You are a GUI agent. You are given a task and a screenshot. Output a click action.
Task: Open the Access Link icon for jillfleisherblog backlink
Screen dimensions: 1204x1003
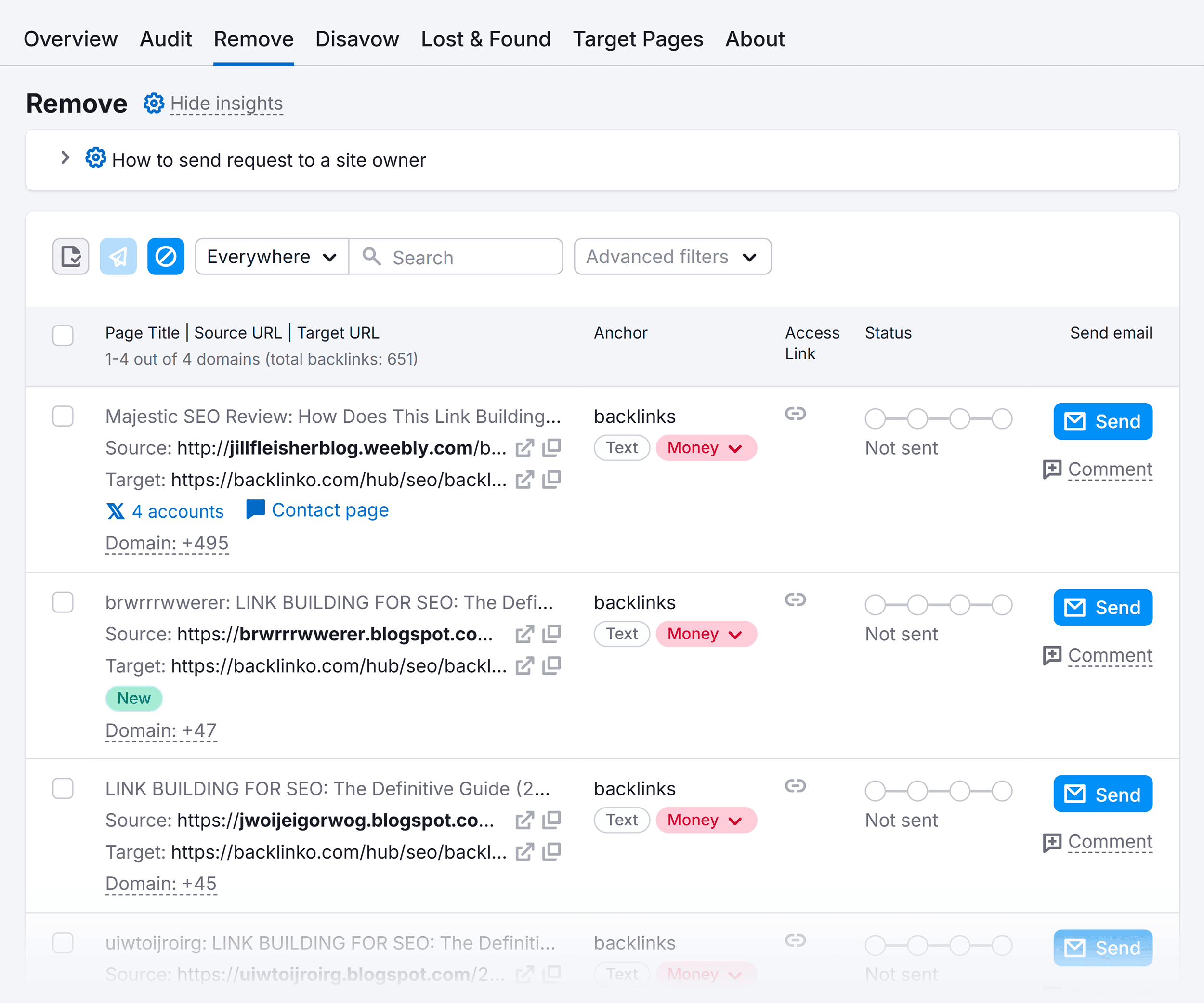[796, 414]
